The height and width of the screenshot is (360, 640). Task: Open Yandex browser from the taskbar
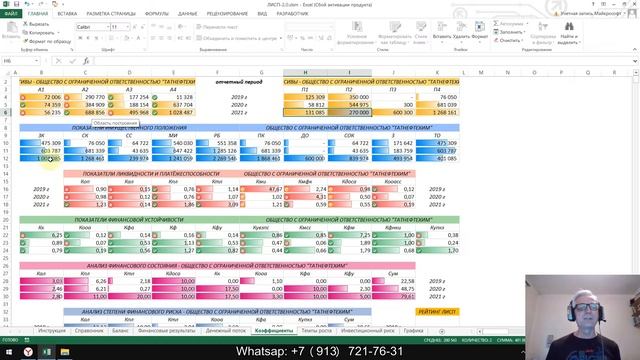(28, 352)
